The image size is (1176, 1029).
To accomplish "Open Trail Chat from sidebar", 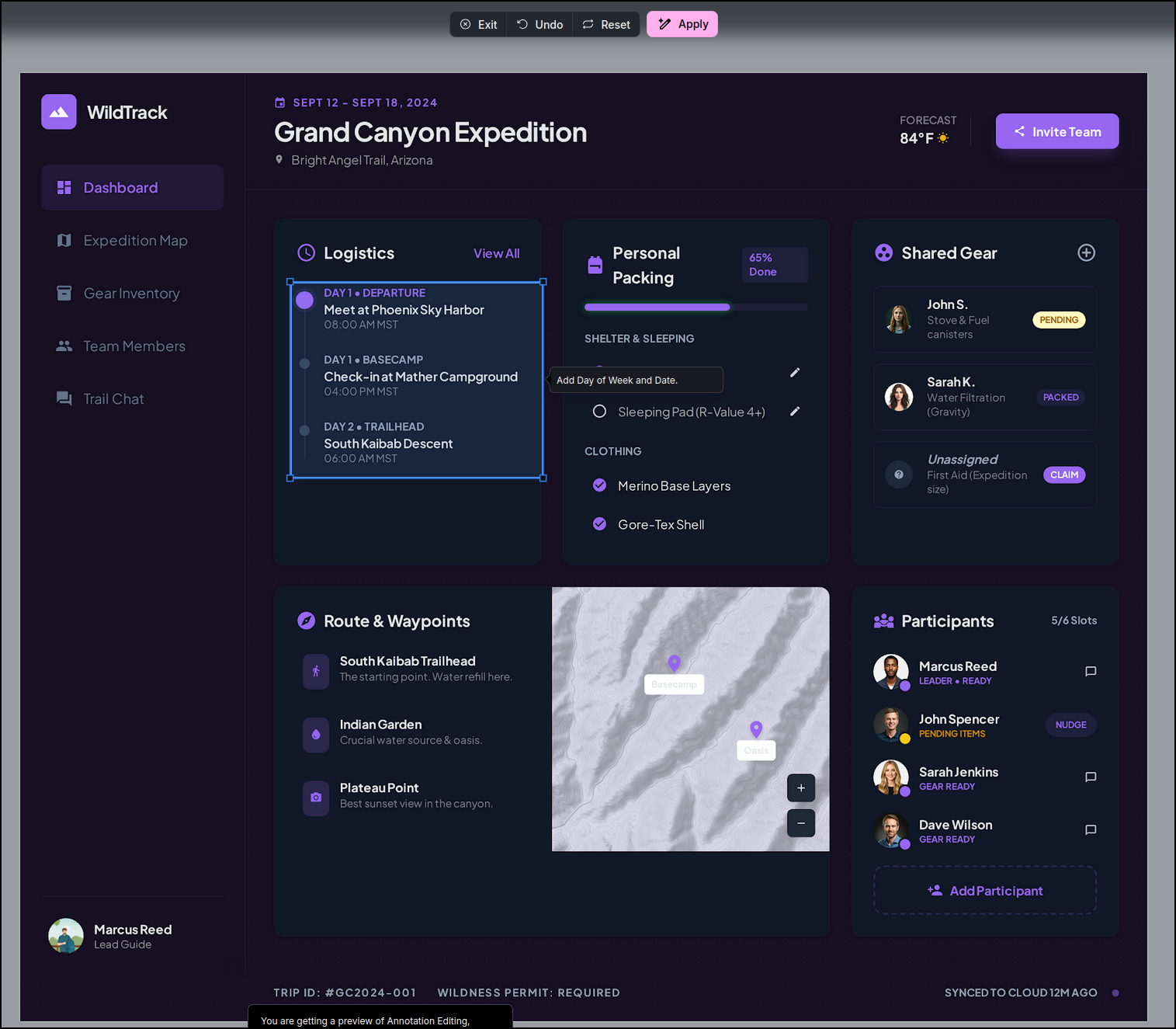I will (x=113, y=399).
